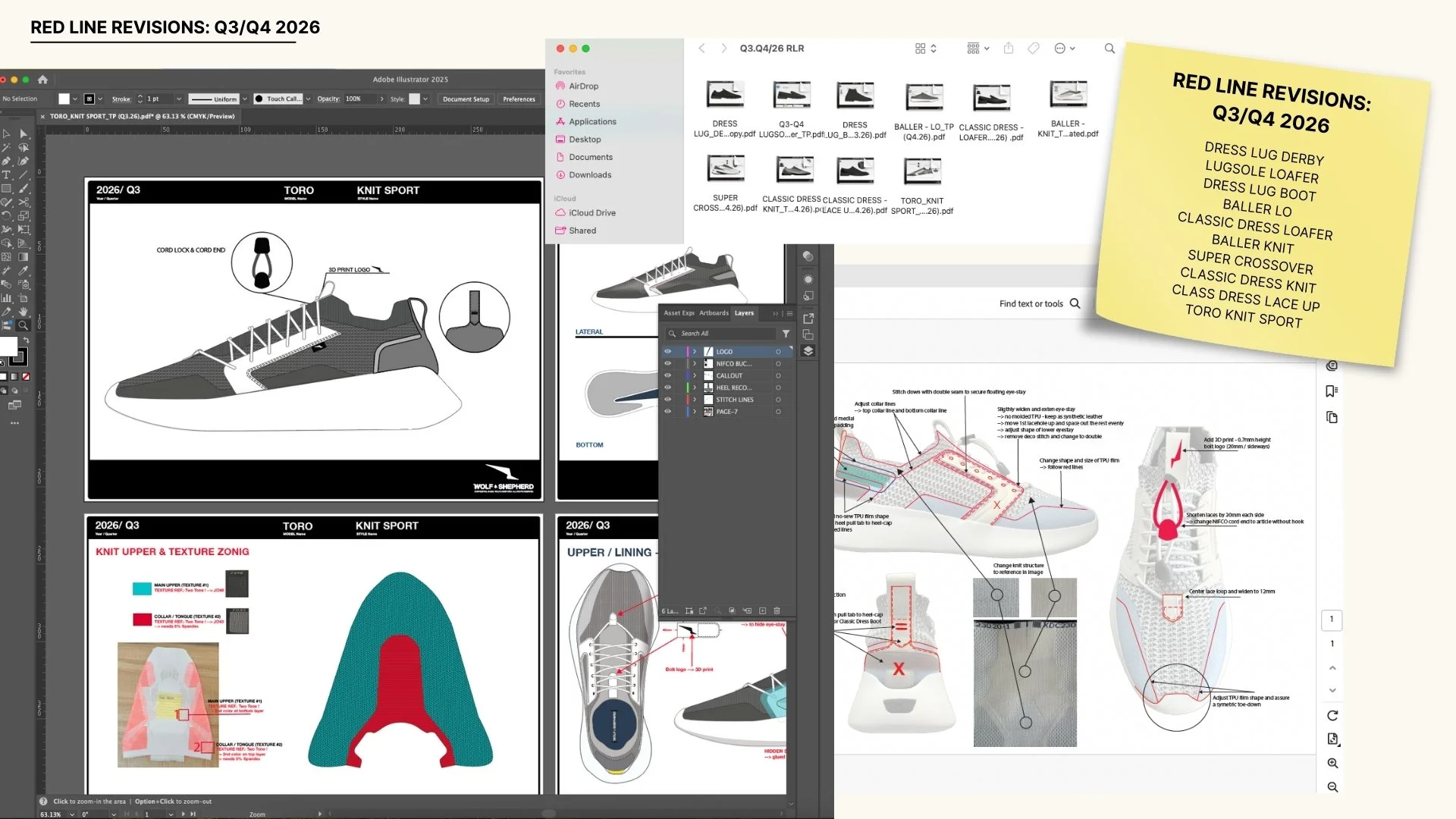Select the Type tool in the toolbar
This screenshot has width=1456, height=819.
click(x=6, y=175)
